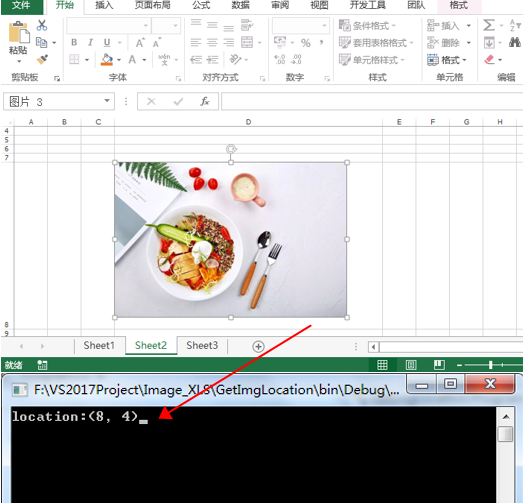Viewport: 523px width, 503px height.
Task: Click the Insert Function fx icon
Action: pos(204,101)
